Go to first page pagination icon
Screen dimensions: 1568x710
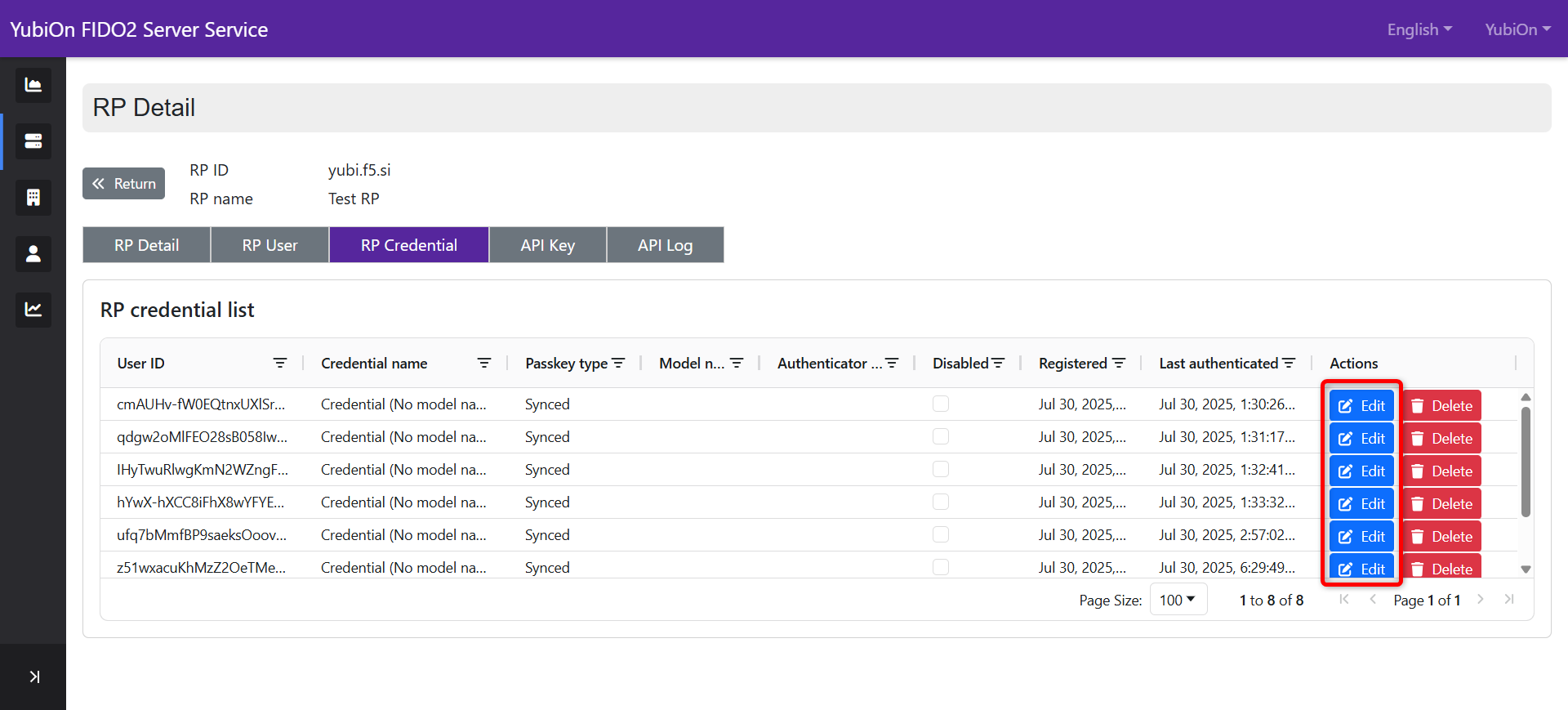(1344, 600)
